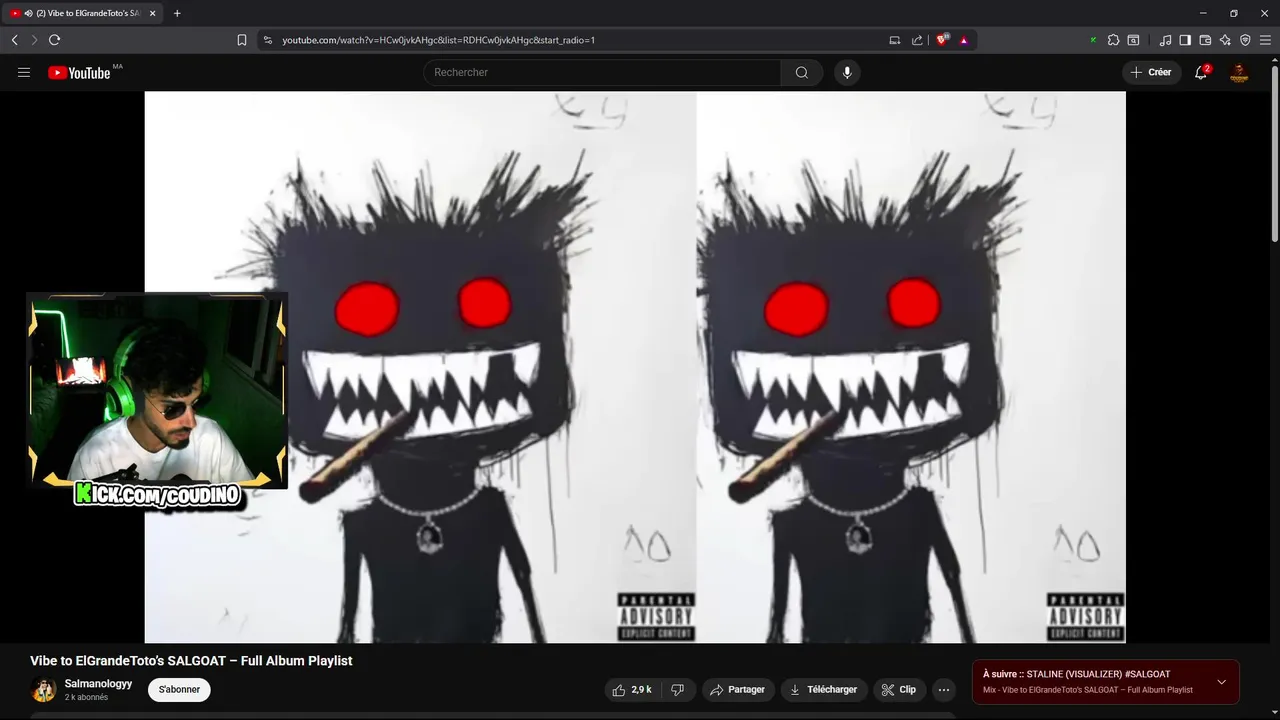Mute the tab via speaker icon
The height and width of the screenshot is (720, 1280).
click(27, 13)
